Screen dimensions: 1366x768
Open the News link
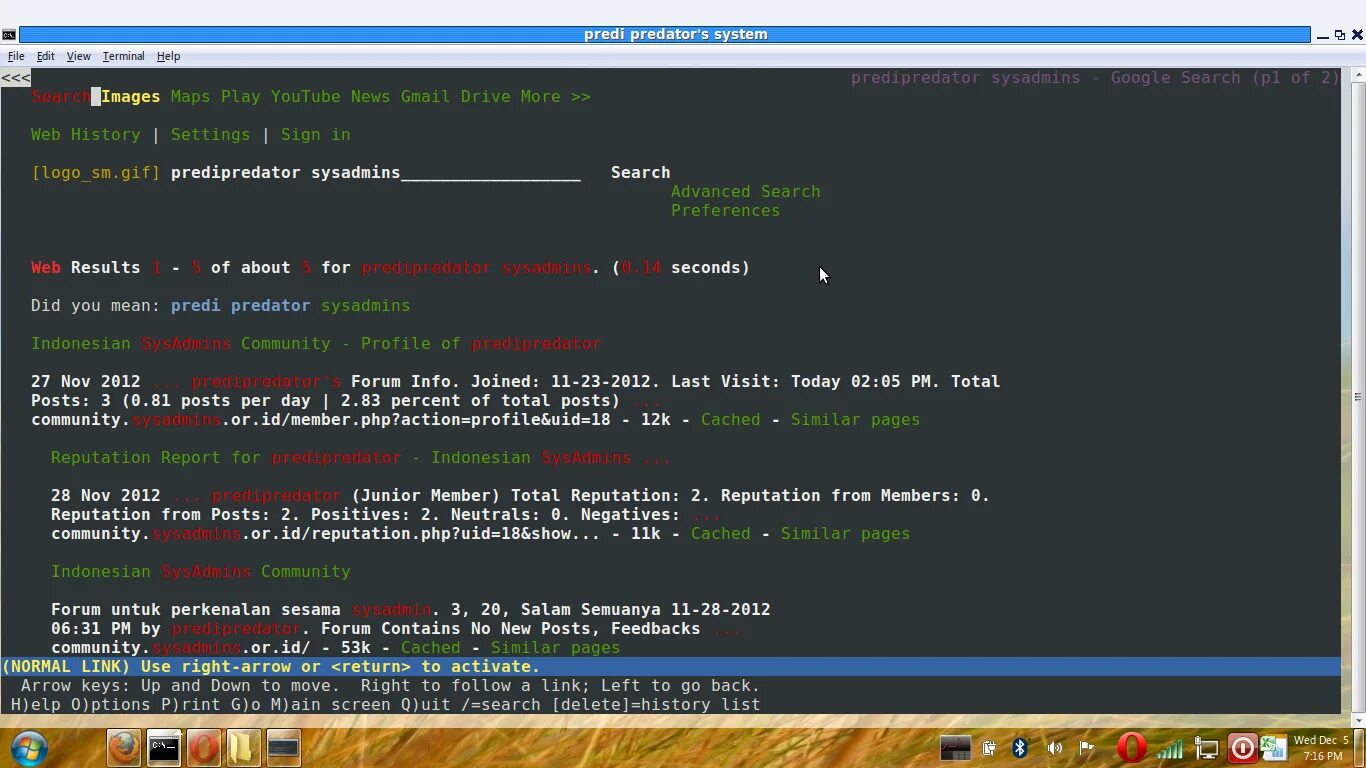click(370, 97)
